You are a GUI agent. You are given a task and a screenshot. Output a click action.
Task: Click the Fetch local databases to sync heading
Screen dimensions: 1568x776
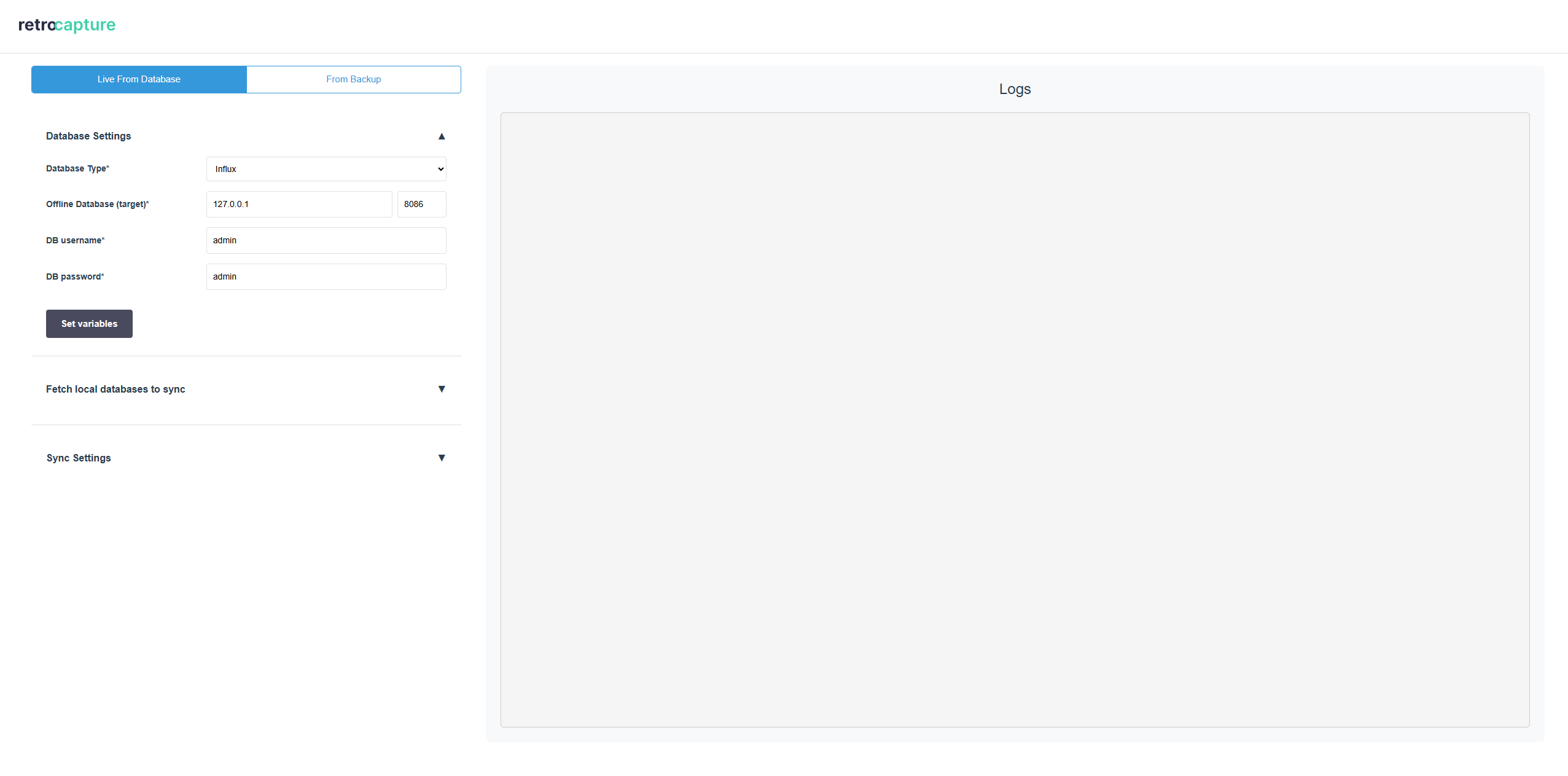tap(115, 389)
